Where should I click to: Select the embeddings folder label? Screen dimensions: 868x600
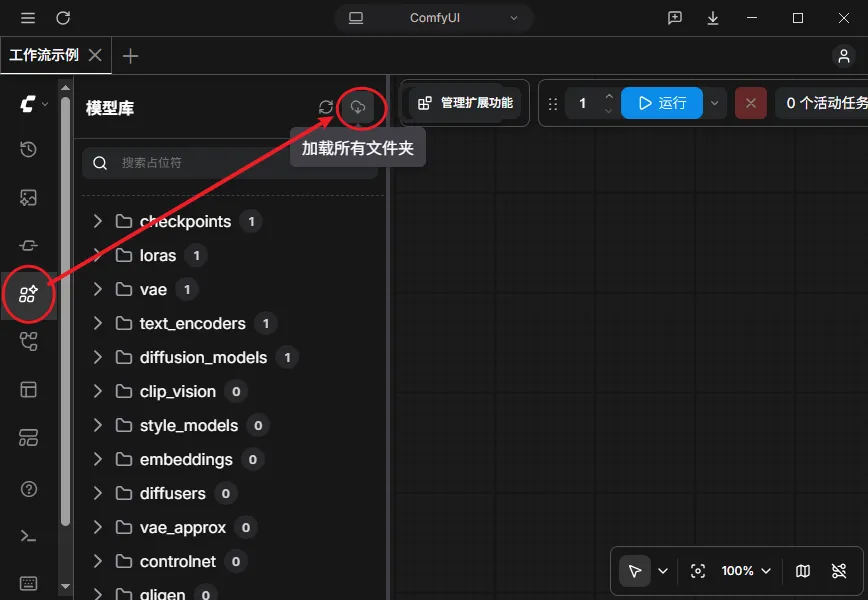186,459
